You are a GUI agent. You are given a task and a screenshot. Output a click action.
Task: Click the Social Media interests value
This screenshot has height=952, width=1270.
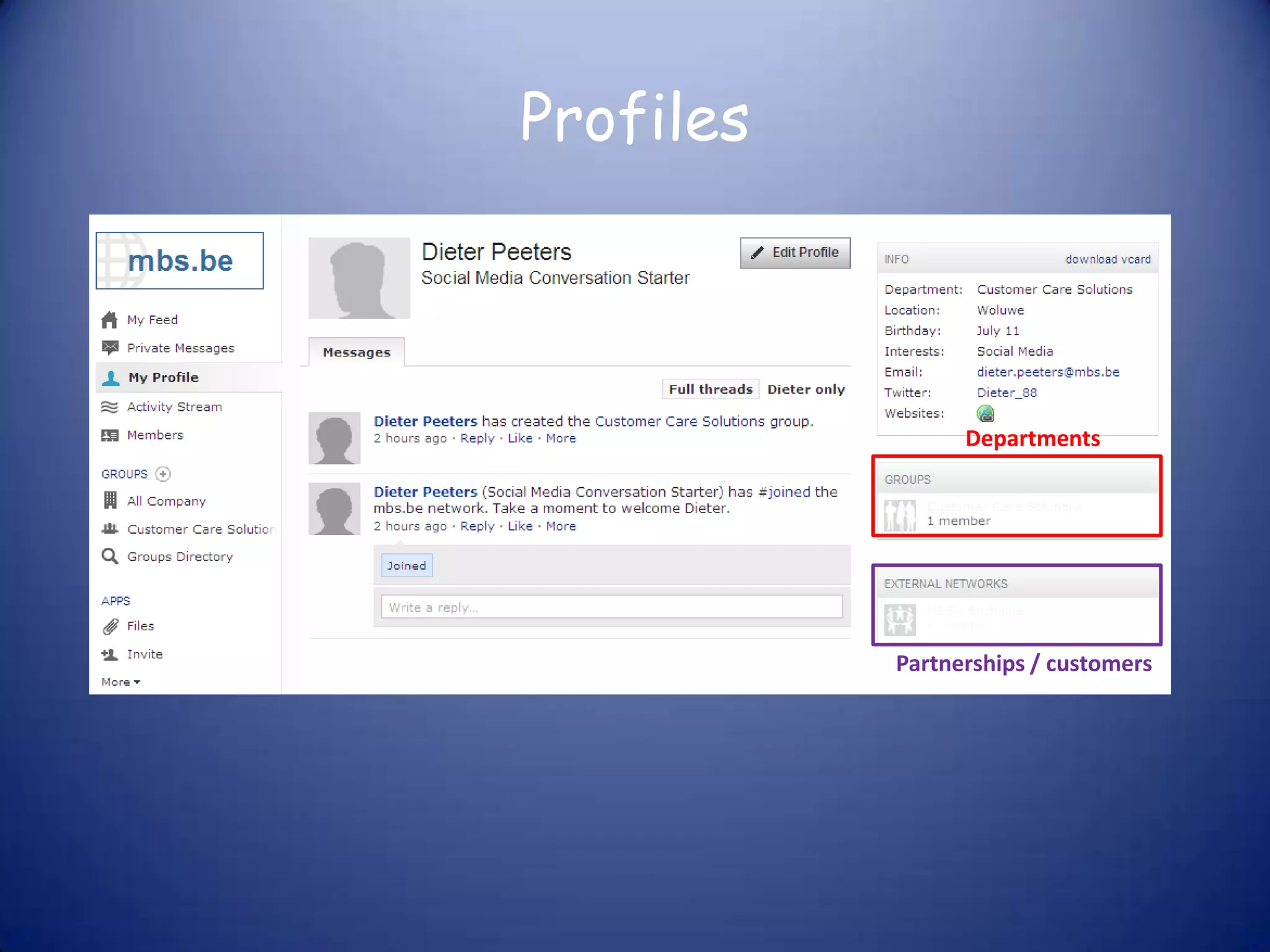1015,351
